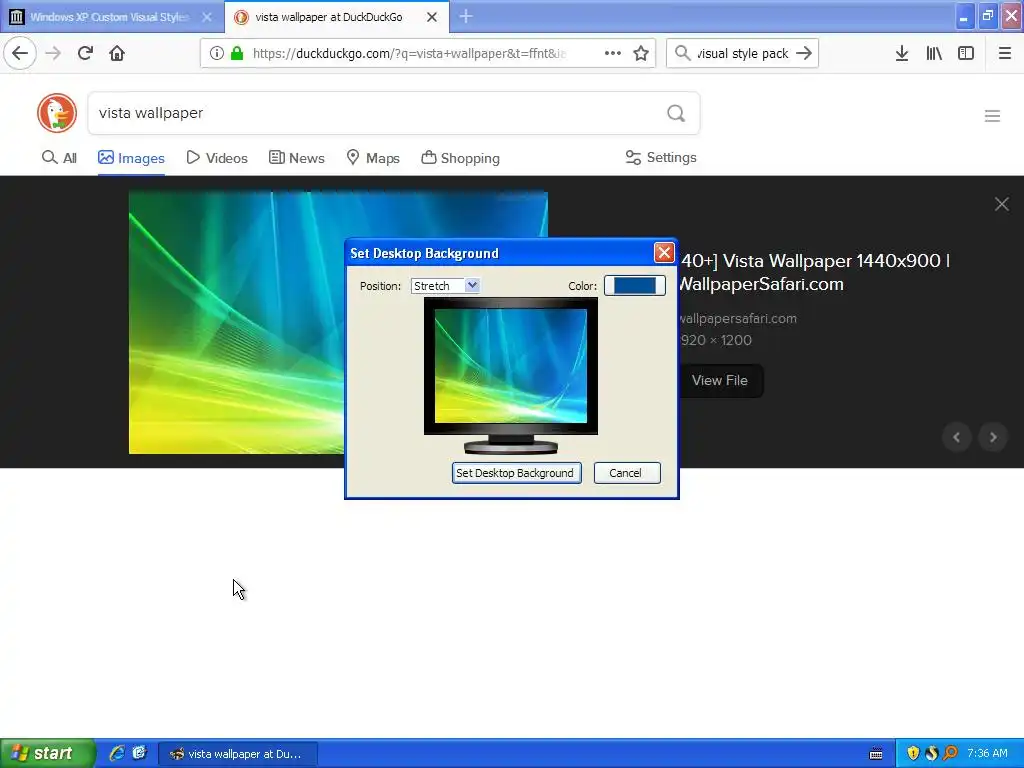Cancel the Set Desktop Background dialog

[626, 473]
